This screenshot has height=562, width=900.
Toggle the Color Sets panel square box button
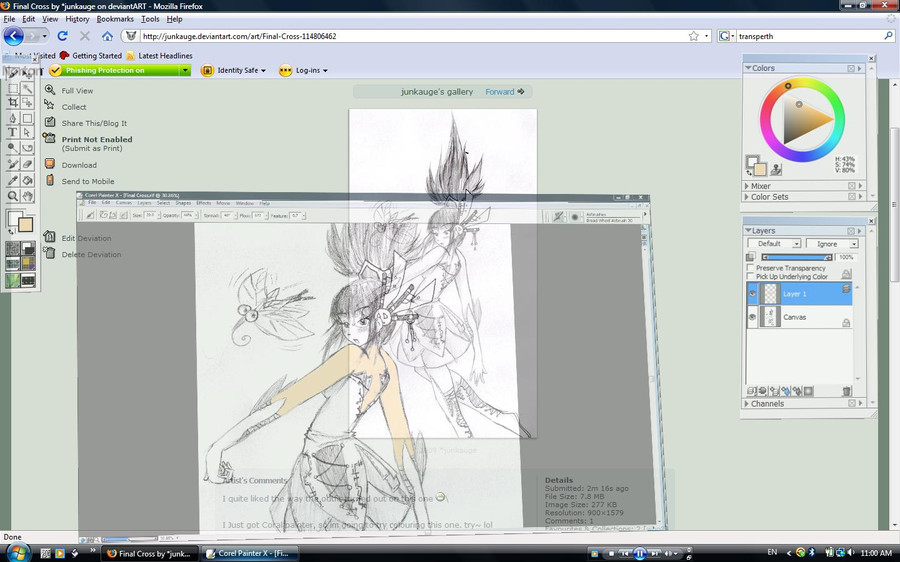(851, 197)
